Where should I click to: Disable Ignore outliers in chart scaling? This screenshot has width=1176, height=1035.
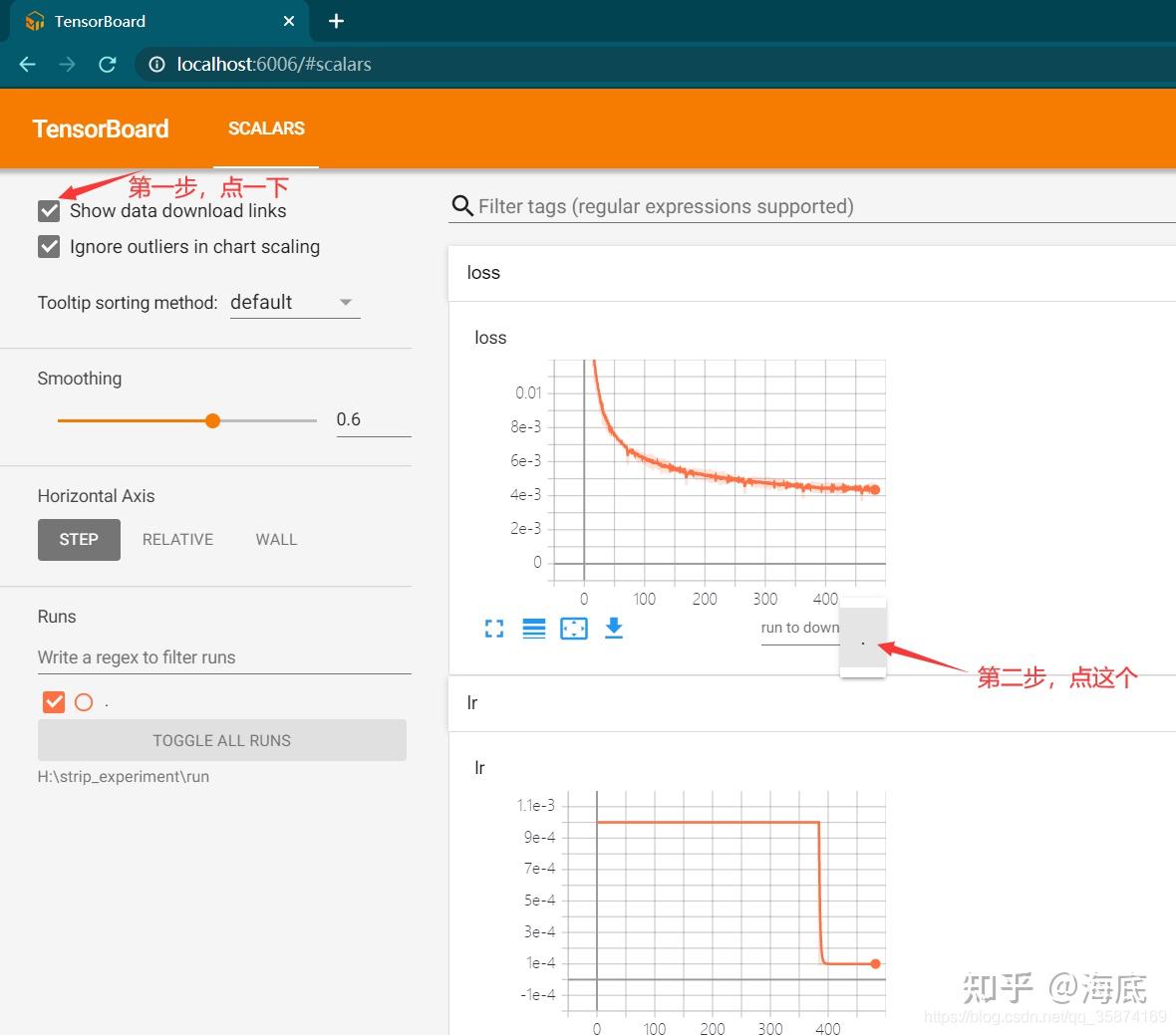point(49,247)
